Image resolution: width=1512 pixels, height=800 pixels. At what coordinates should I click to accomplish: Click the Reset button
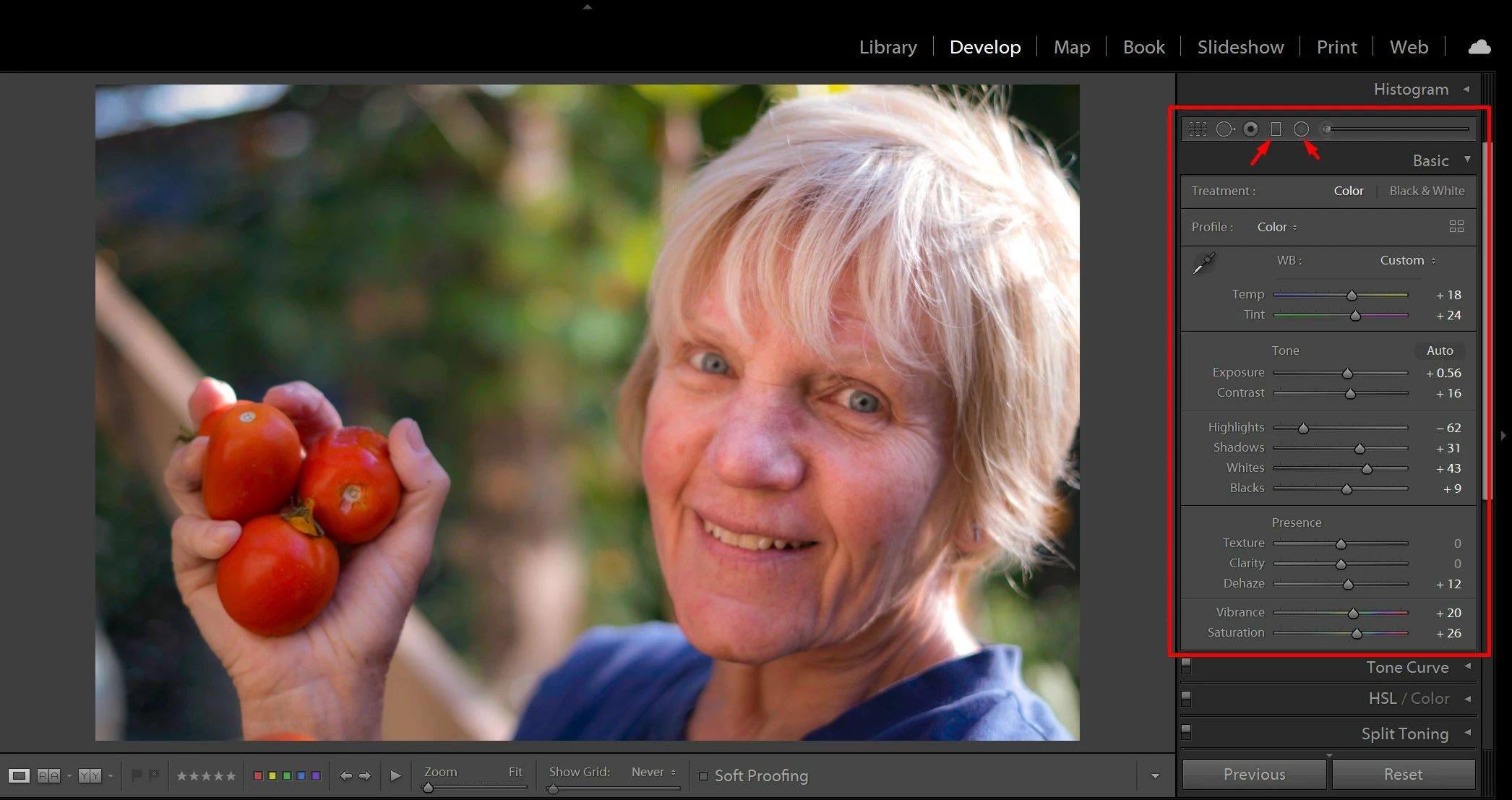pyautogui.click(x=1403, y=774)
